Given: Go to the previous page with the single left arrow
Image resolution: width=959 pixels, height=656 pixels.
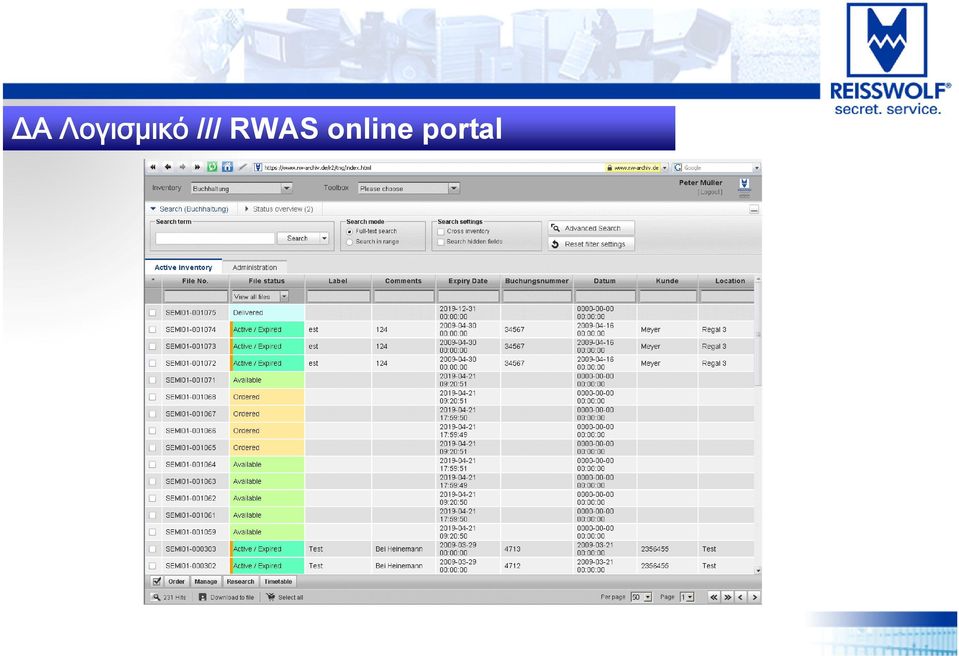Looking at the screenshot, I should (741, 597).
